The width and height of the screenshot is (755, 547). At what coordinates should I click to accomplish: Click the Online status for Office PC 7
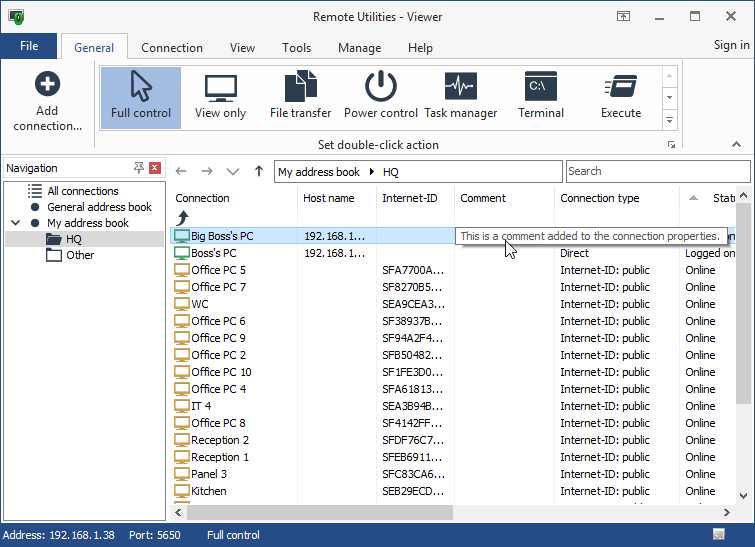coord(700,287)
